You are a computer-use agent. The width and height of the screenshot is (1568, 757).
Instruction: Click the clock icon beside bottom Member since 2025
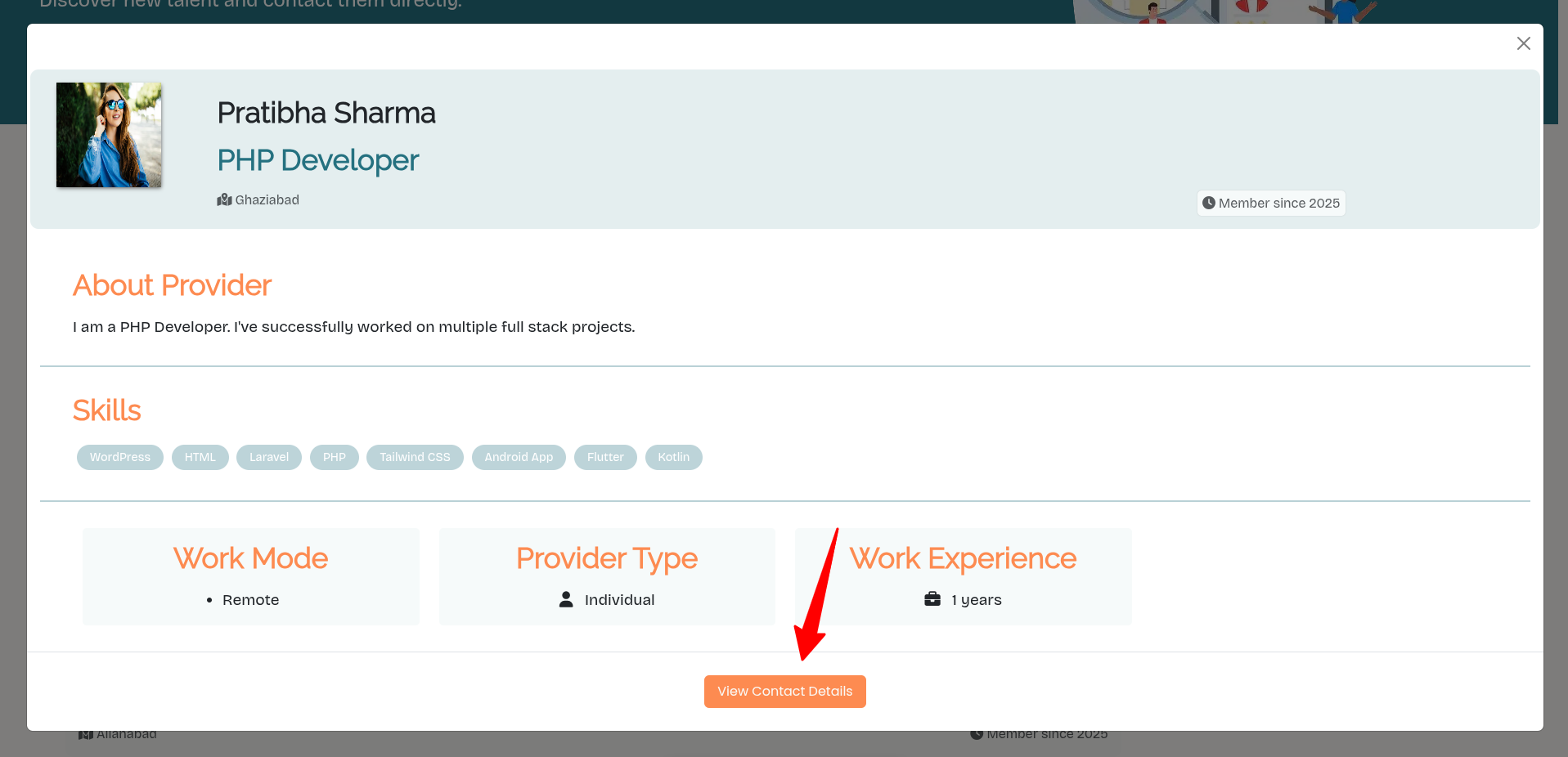point(976,733)
